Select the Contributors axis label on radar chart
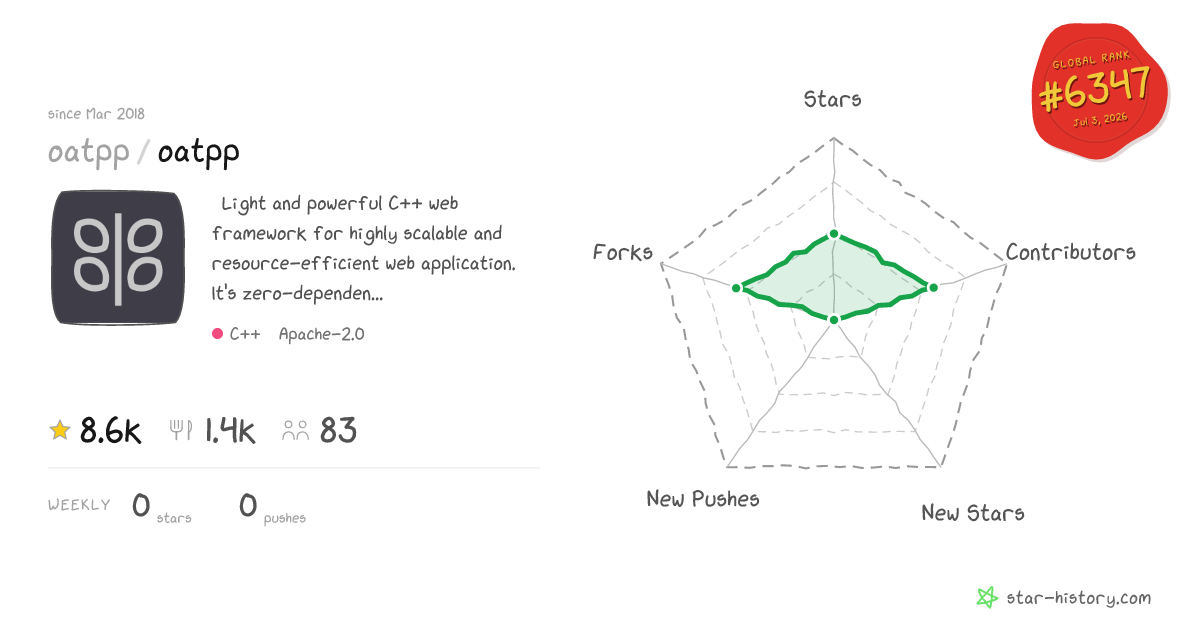 click(x=1071, y=252)
